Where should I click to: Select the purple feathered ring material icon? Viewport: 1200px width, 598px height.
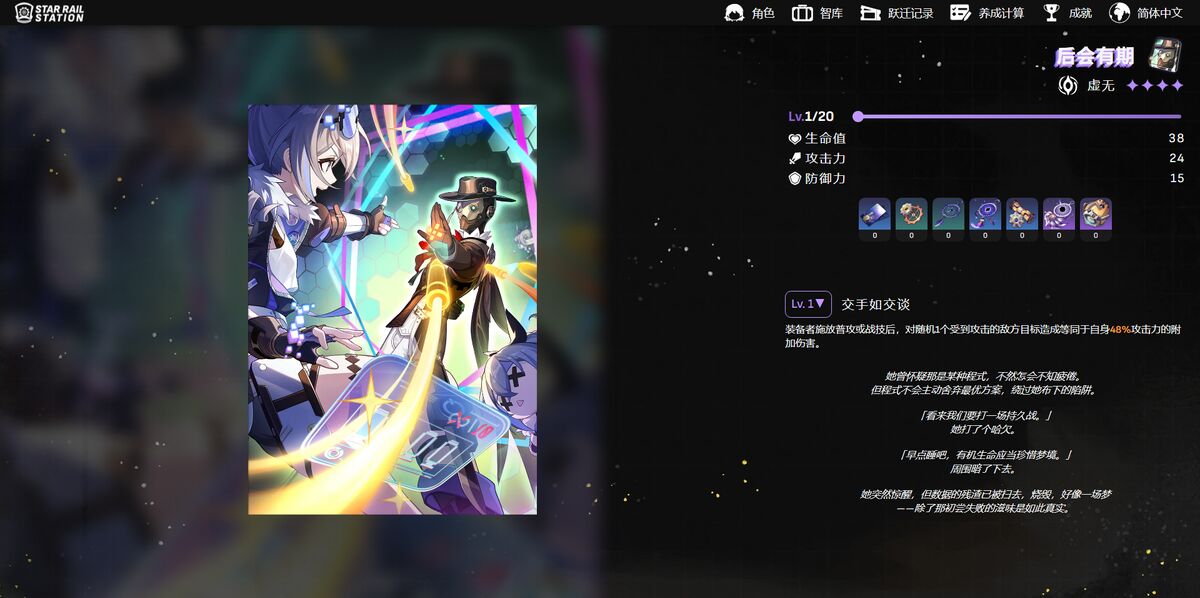point(1059,214)
